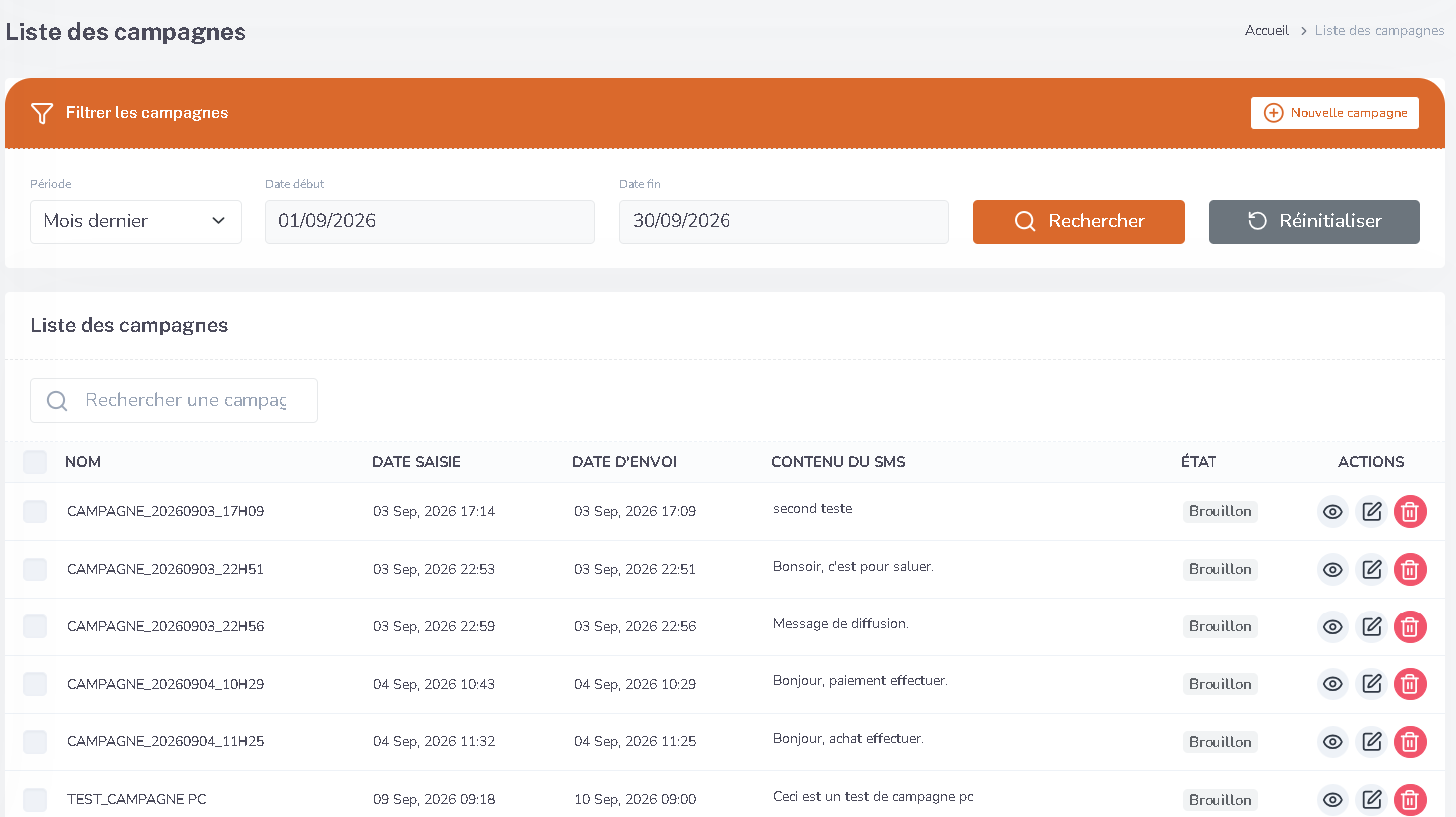Viewport: 1456px width, 817px height.
Task: Check the box for CAMPAGNE_20260903_22H51
Action: click(x=35, y=570)
